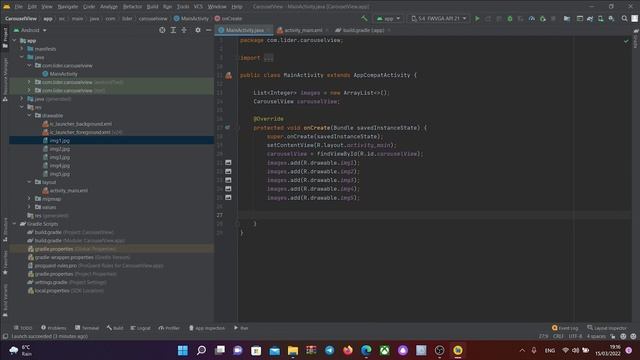Image resolution: width=640 pixels, height=360 pixels.
Task: Open File Explorer from the taskbar
Action: [x=293, y=350]
